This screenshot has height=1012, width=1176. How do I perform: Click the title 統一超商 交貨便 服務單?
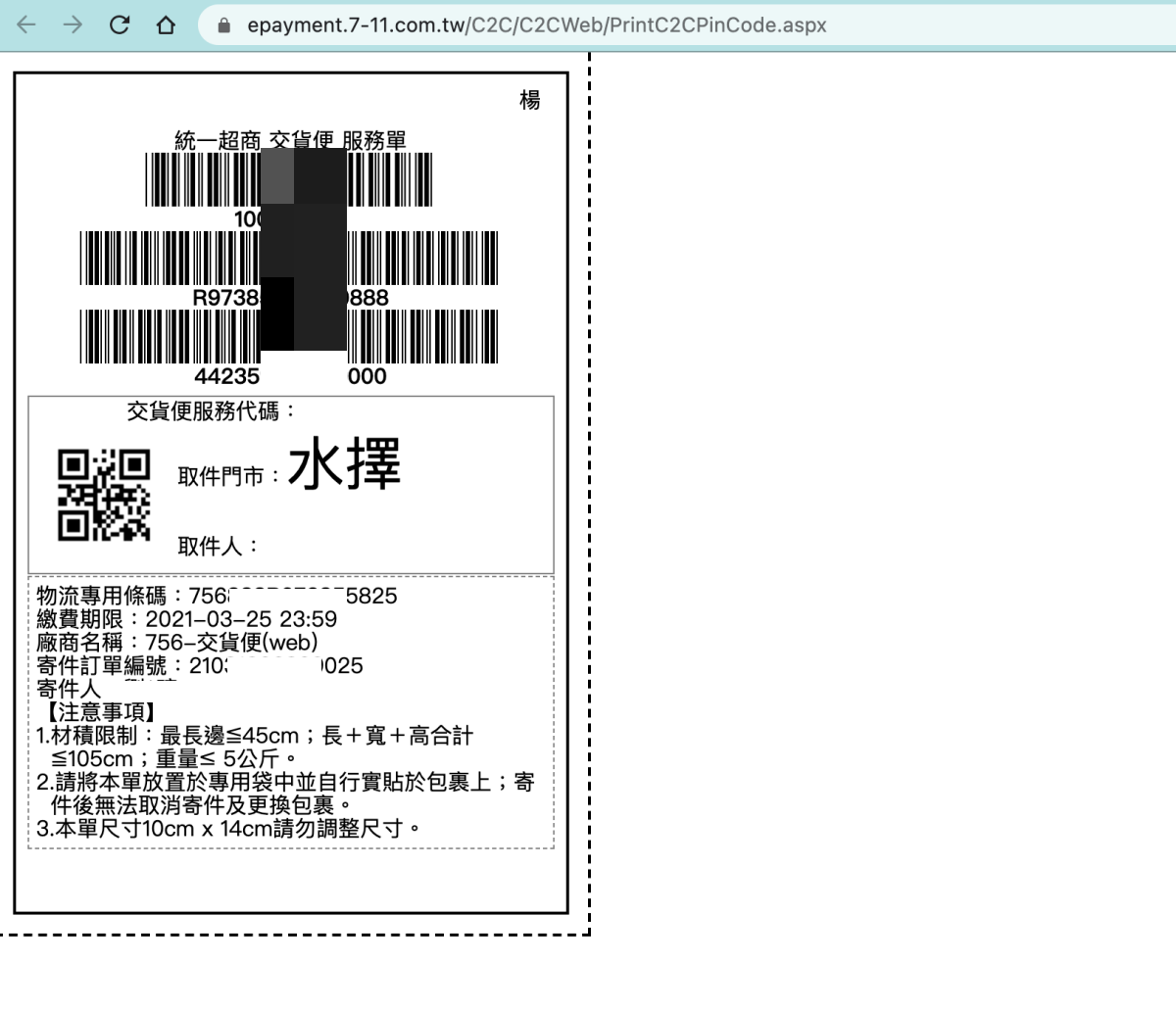click(290, 140)
